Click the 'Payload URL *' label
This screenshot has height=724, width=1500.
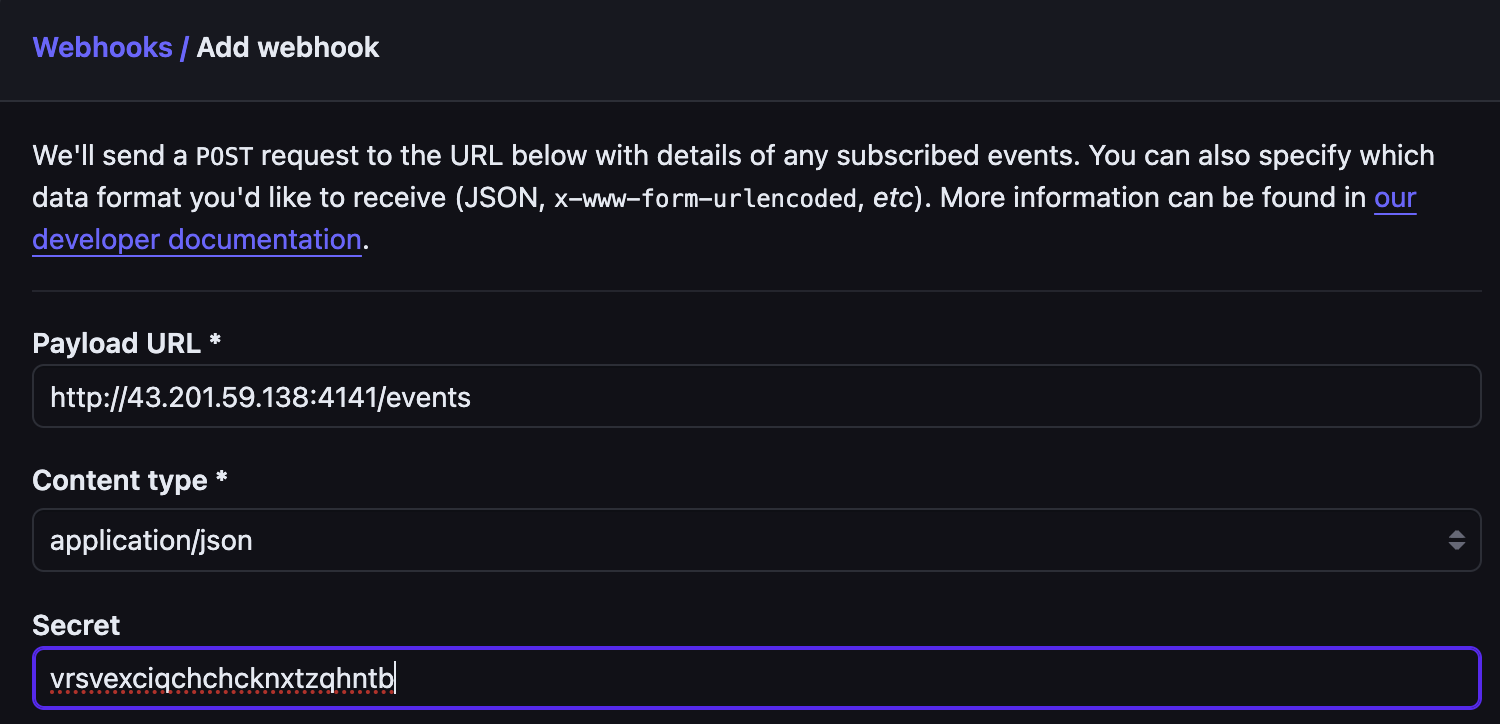click(126, 343)
